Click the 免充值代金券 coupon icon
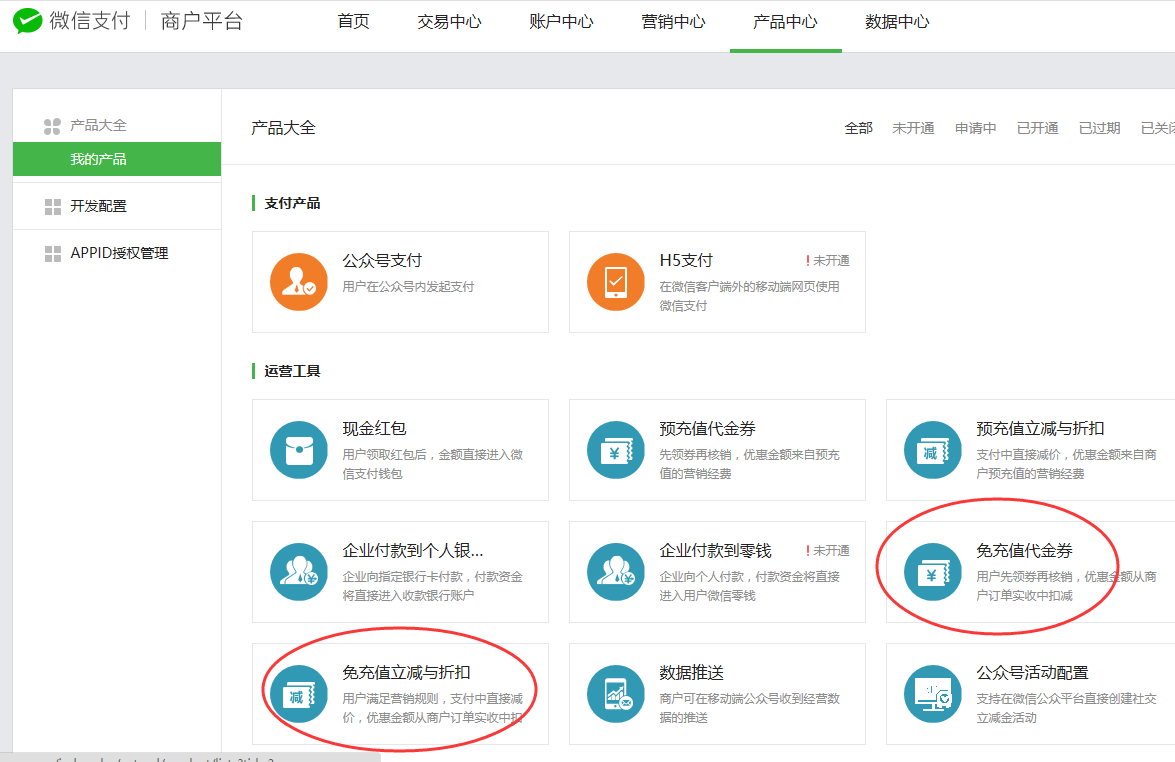This screenshot has height=762, width=1175. click(x=933, y=572)
